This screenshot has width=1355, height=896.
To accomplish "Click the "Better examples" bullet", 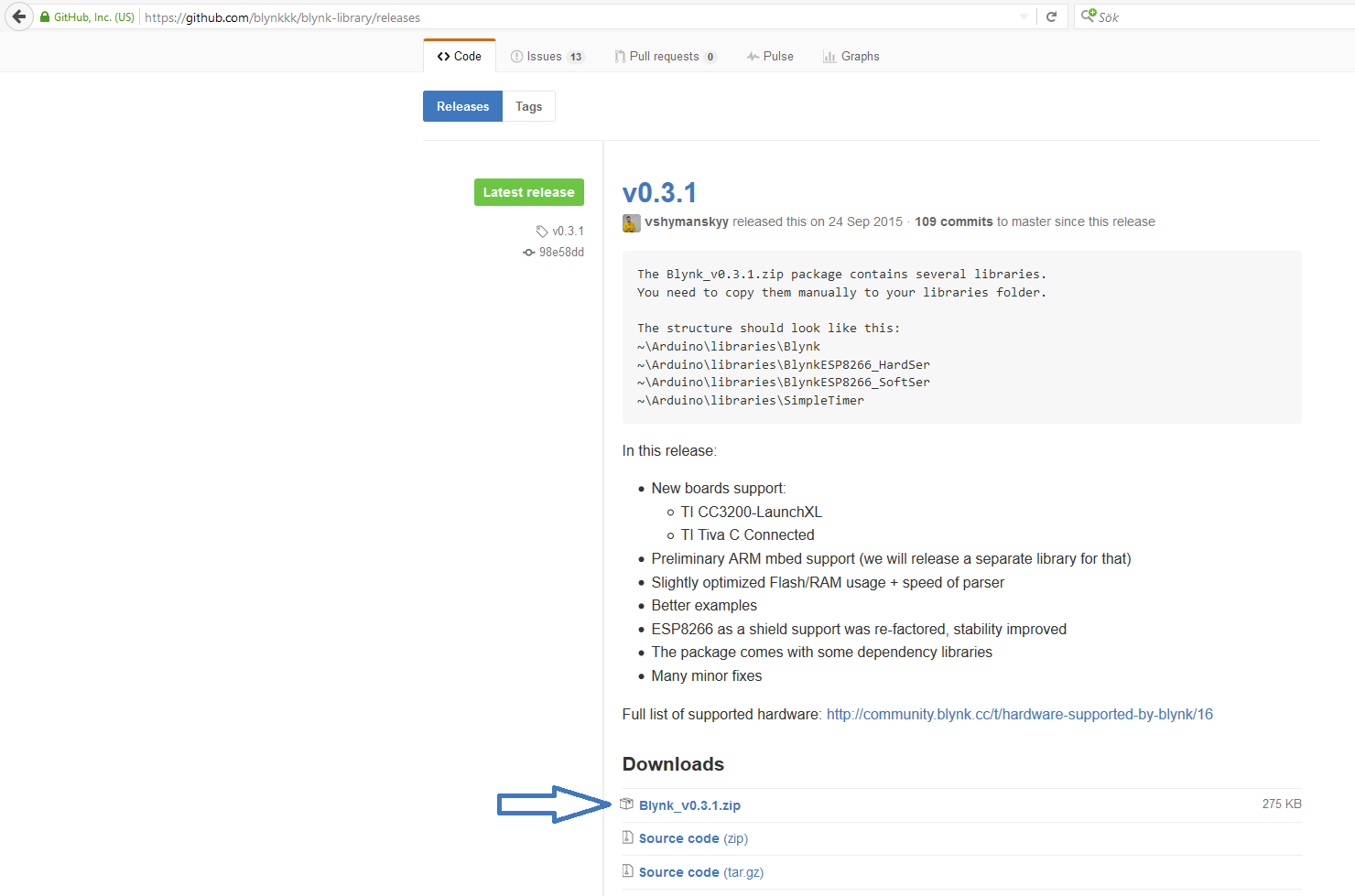I will [704, 605].
